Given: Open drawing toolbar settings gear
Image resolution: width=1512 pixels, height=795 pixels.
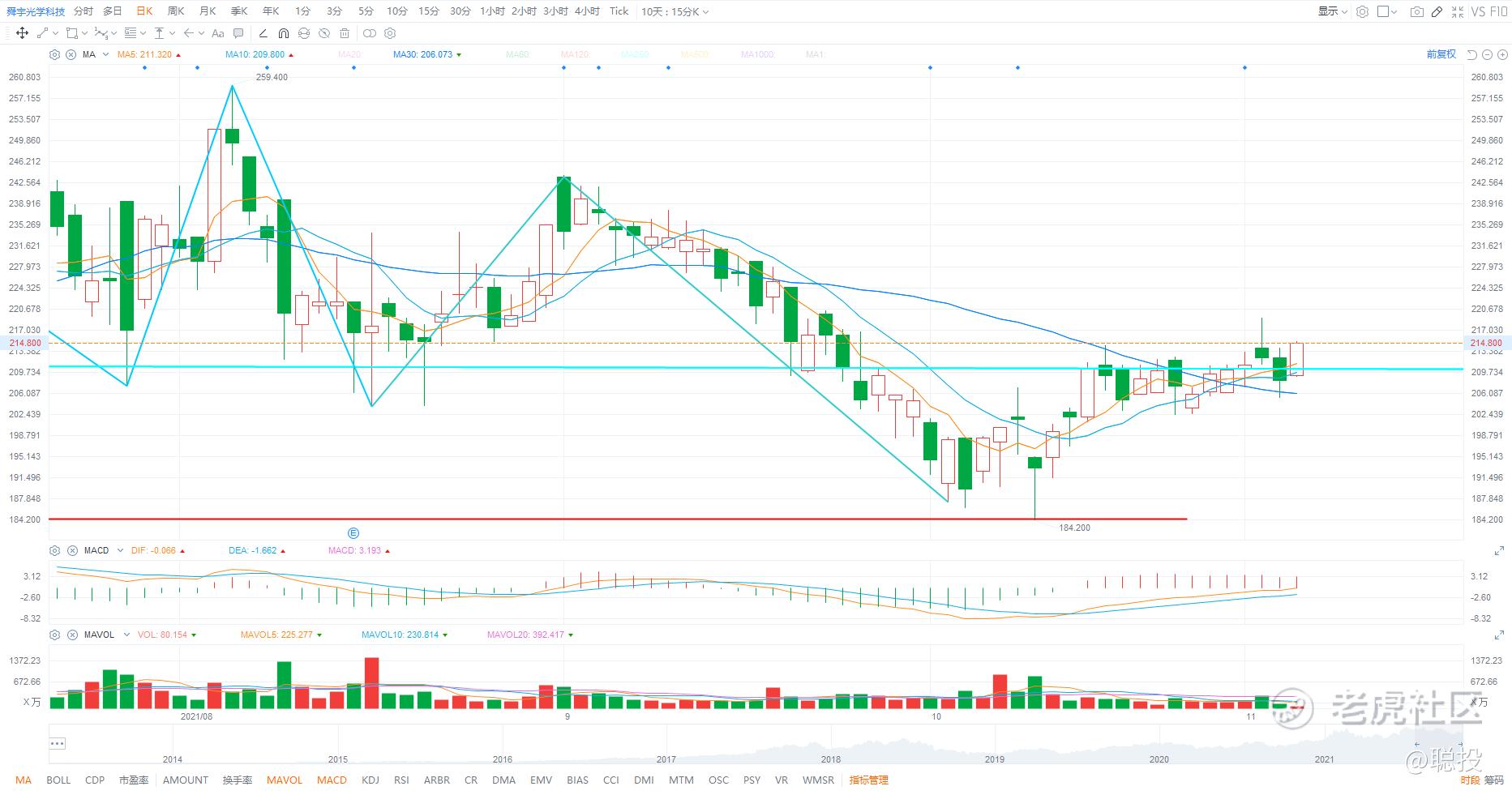Looking at the screenshot, I should (x=390, y=33).
